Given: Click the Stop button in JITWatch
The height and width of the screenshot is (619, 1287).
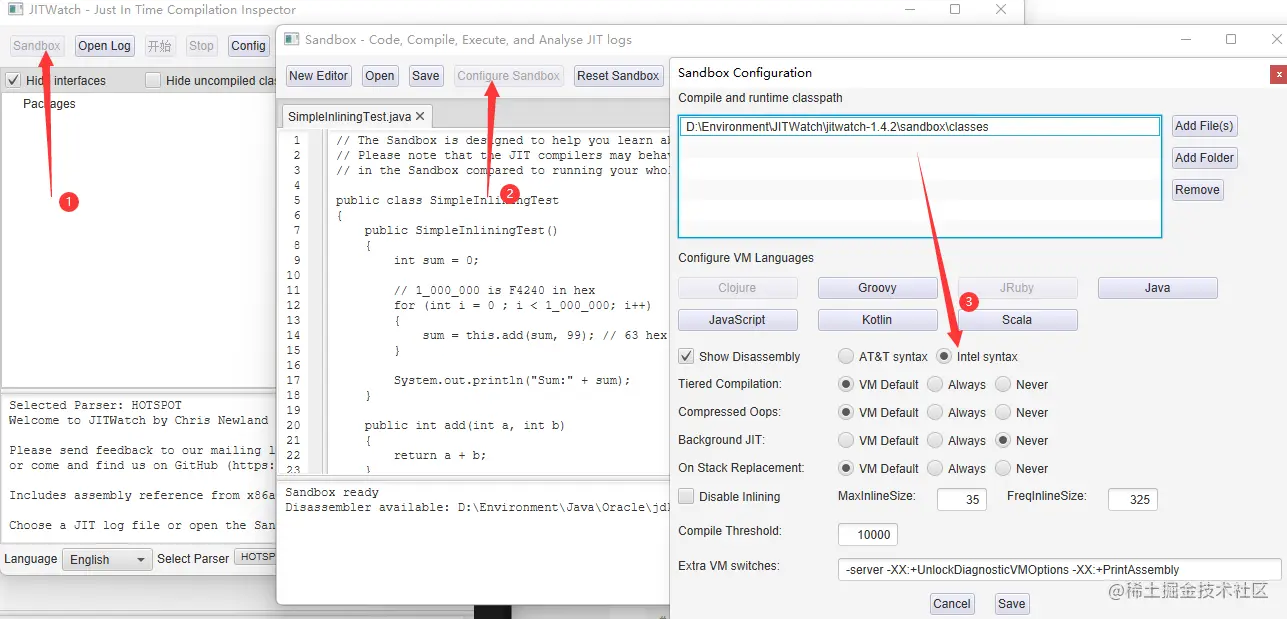Looking at the screenshot, I should (x=201, y=46).
